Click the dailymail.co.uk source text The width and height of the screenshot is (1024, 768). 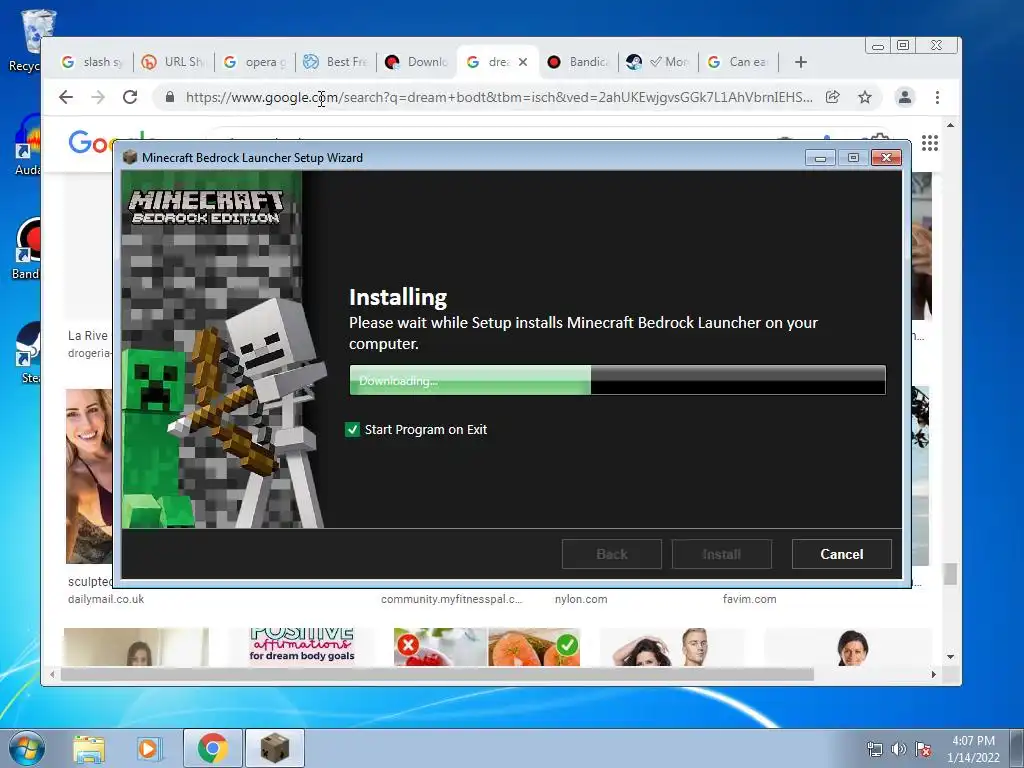pos(106,599)
